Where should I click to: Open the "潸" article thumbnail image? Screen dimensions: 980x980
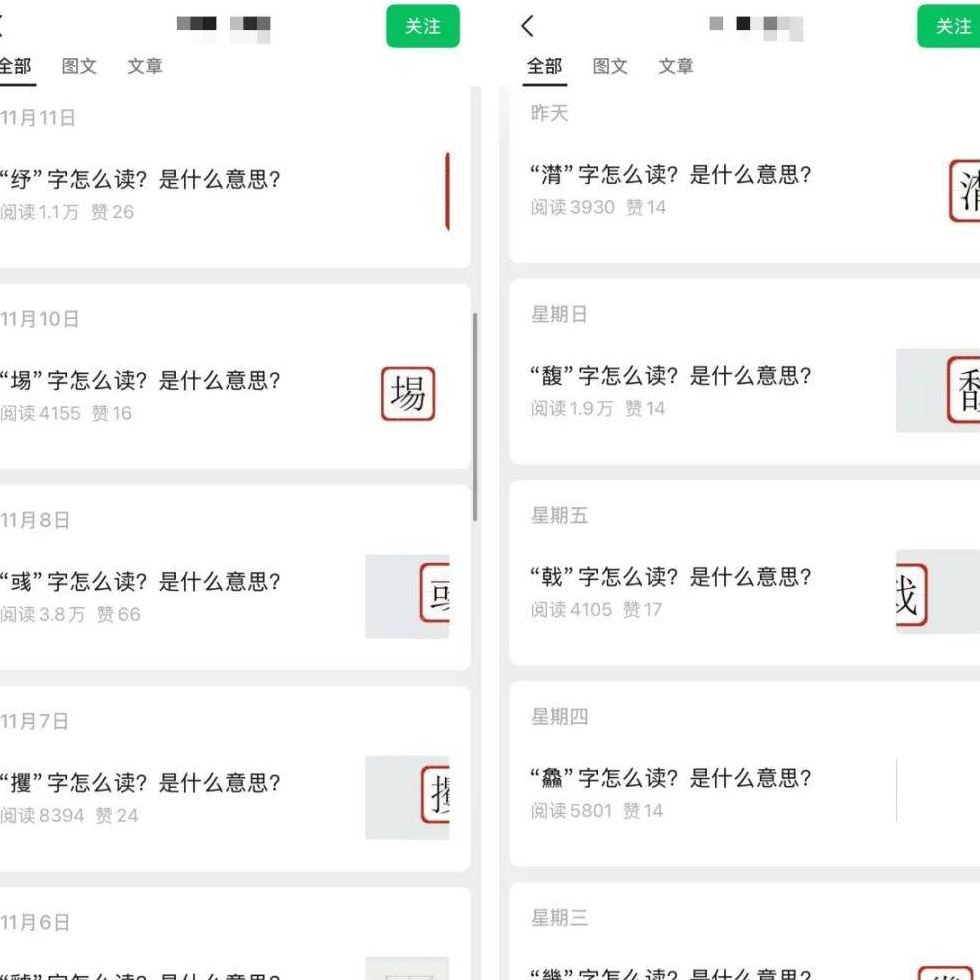pyautogui.click(x=964, y=191)
